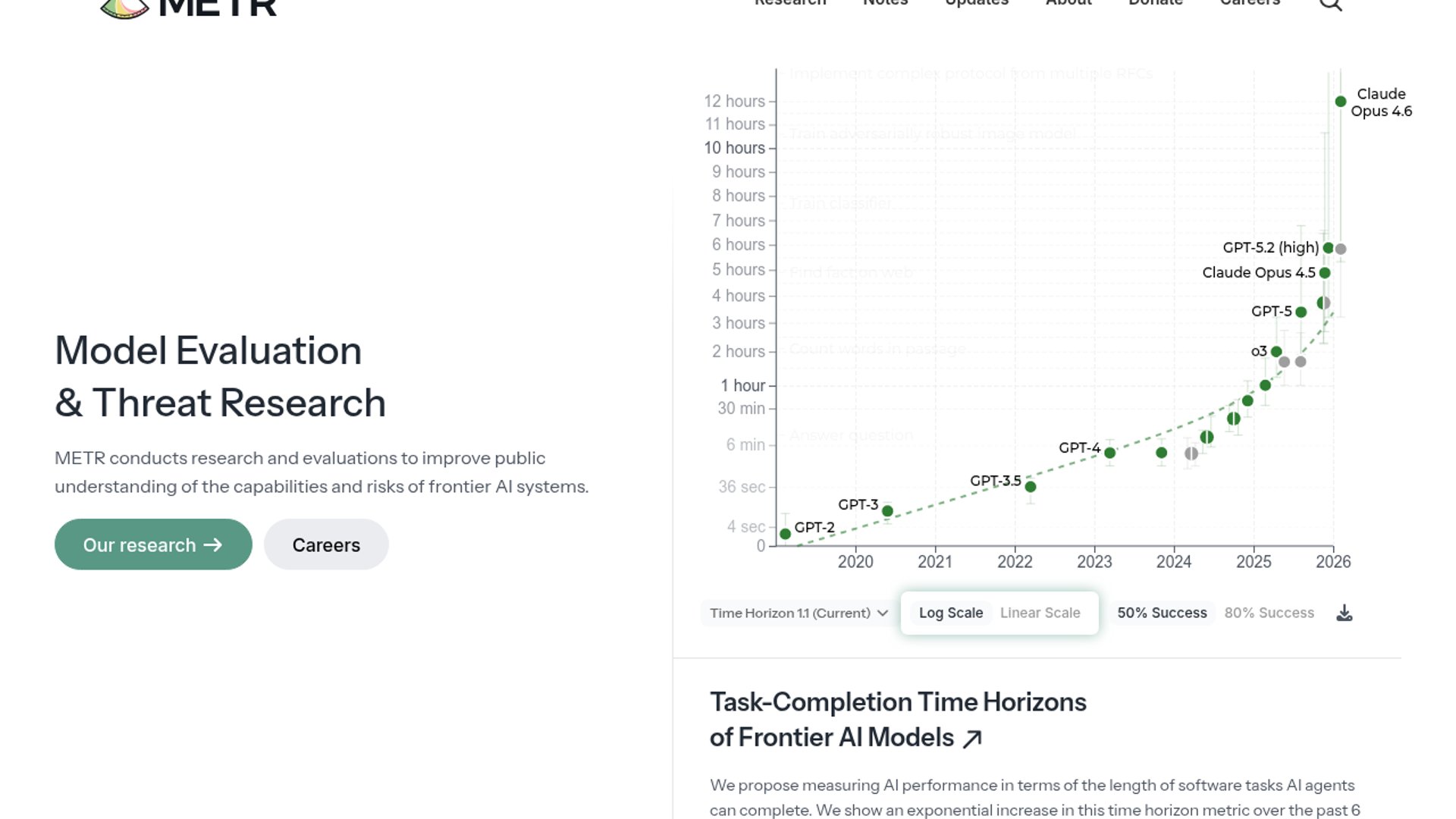Click the Claude Opus 4.5 marker
The height and width of the screenshot is (819, 1456).
point(1324,273)
